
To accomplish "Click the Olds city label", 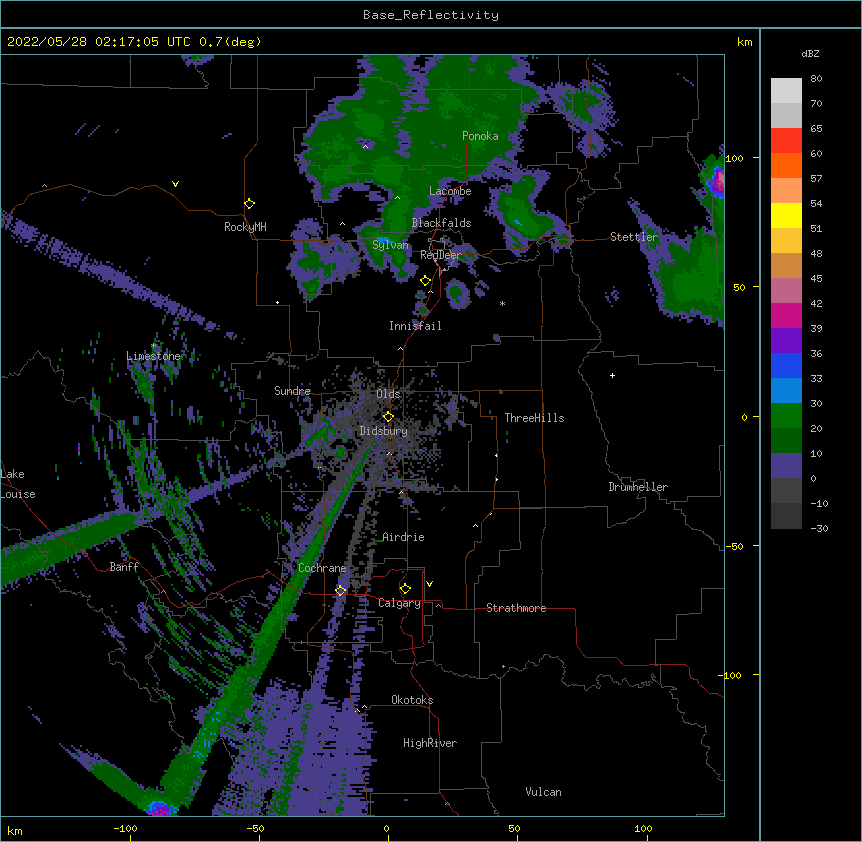I will point(388,394).
